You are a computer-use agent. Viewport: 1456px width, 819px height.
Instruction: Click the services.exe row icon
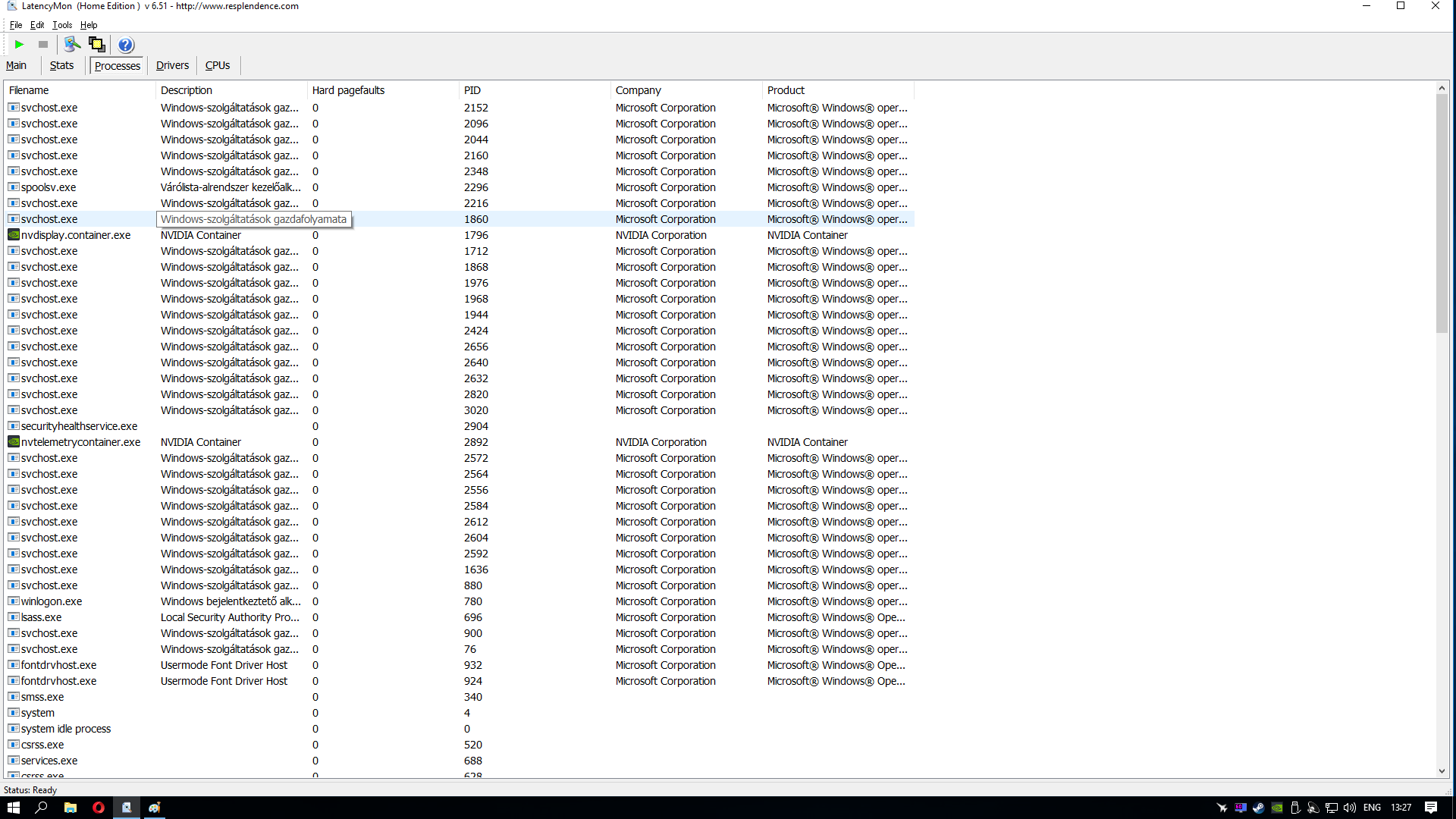[14, 761]
